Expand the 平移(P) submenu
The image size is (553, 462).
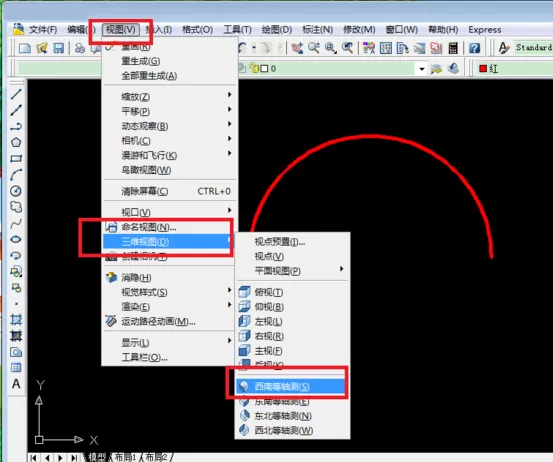coord(170,111)
